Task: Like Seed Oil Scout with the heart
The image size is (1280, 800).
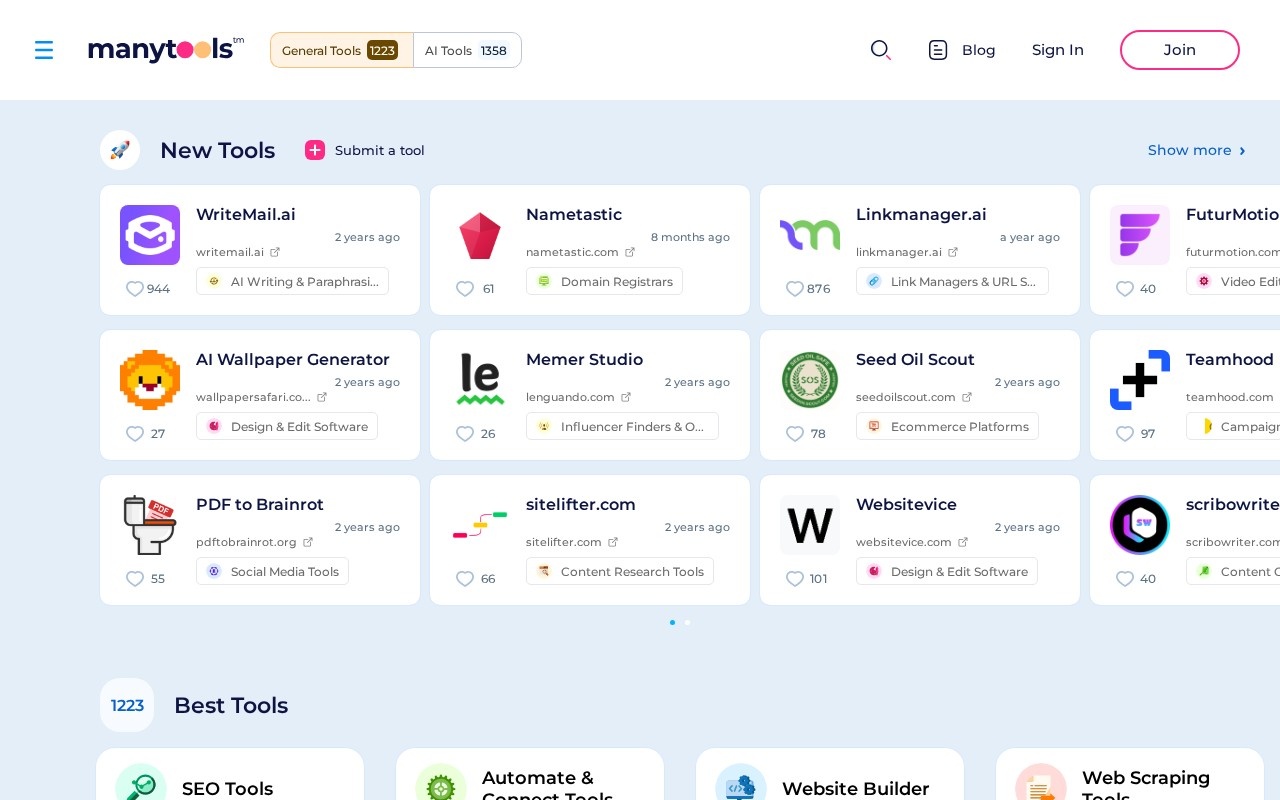Action: 795,434
